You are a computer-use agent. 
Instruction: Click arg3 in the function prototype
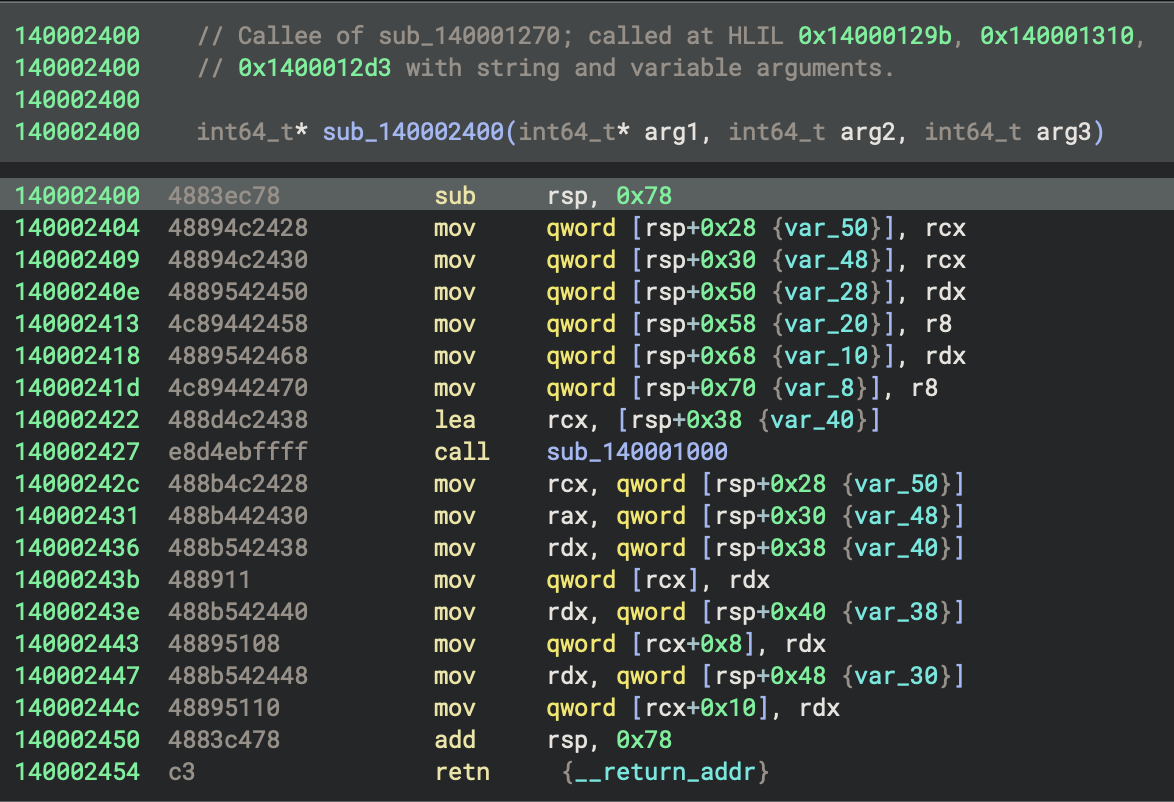pos(1064,132)
